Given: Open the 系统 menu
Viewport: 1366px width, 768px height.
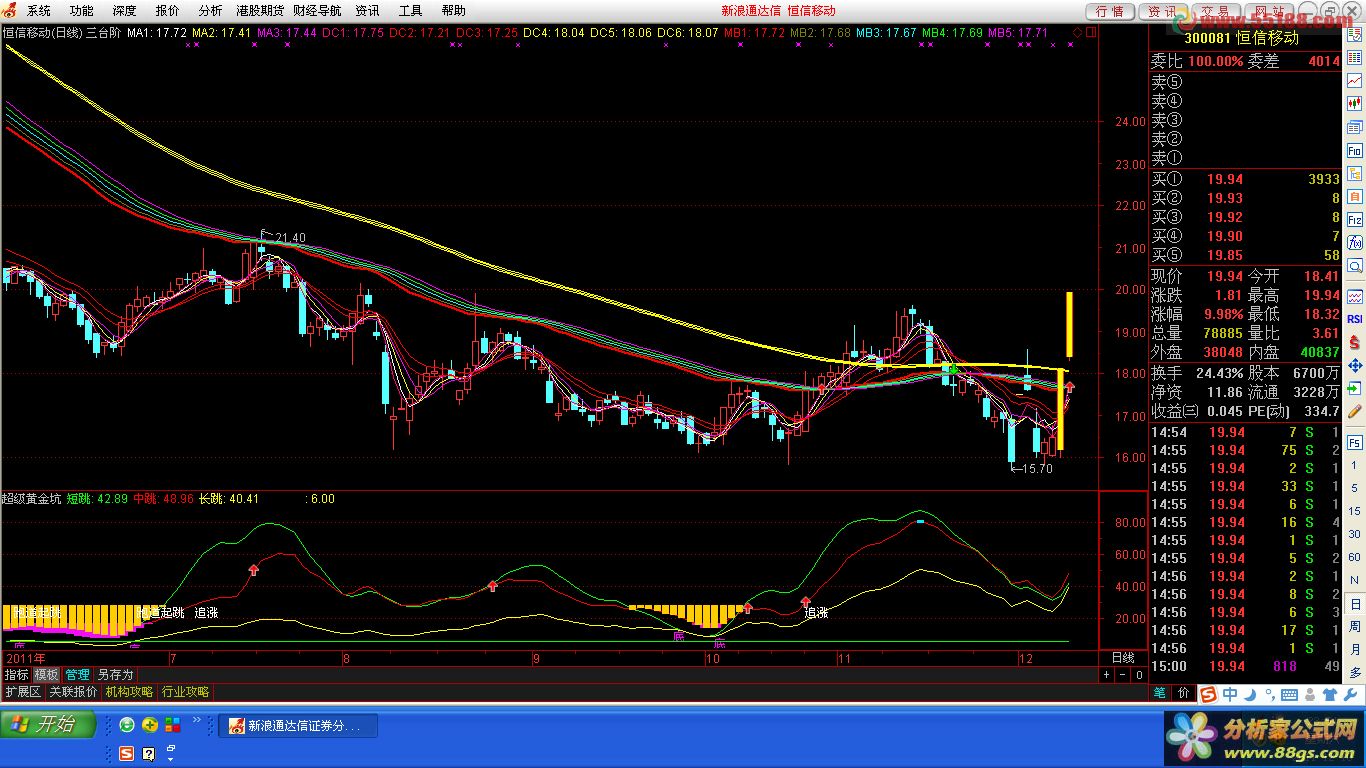Looking at the screenshot, I should [38, 11].
